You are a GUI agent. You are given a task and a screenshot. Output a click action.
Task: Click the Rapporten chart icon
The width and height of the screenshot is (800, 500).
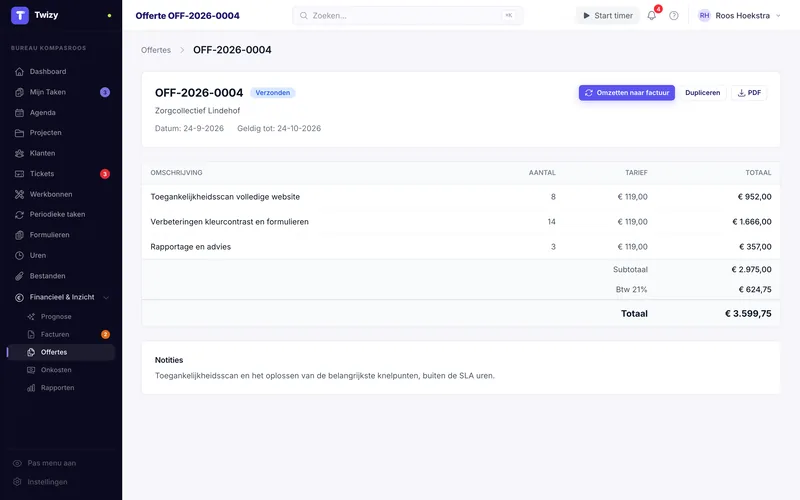pos(31,388)
